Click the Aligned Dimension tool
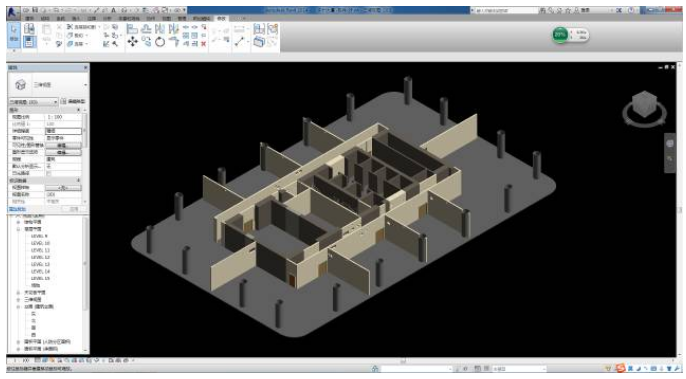 [x=239, y=29]
